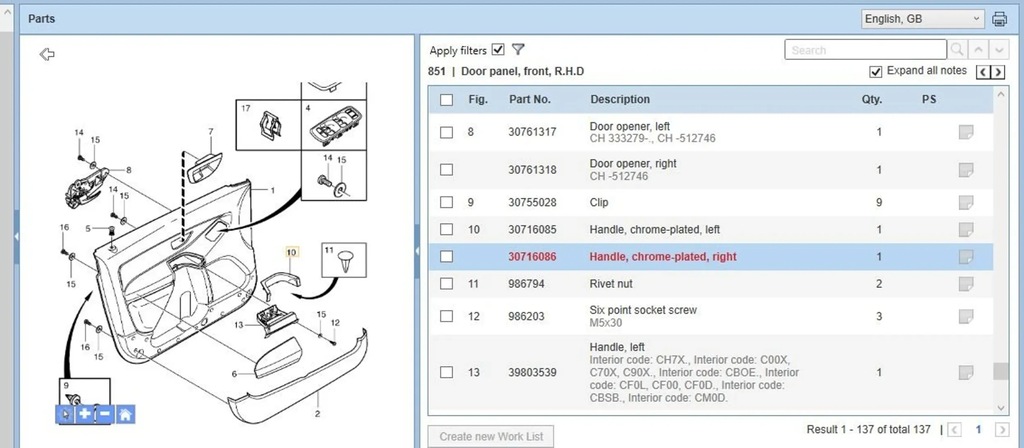The width and height of the screenshot is (1024, 448).
Task: Click the printer icon
Action: (x=999, y=19)
